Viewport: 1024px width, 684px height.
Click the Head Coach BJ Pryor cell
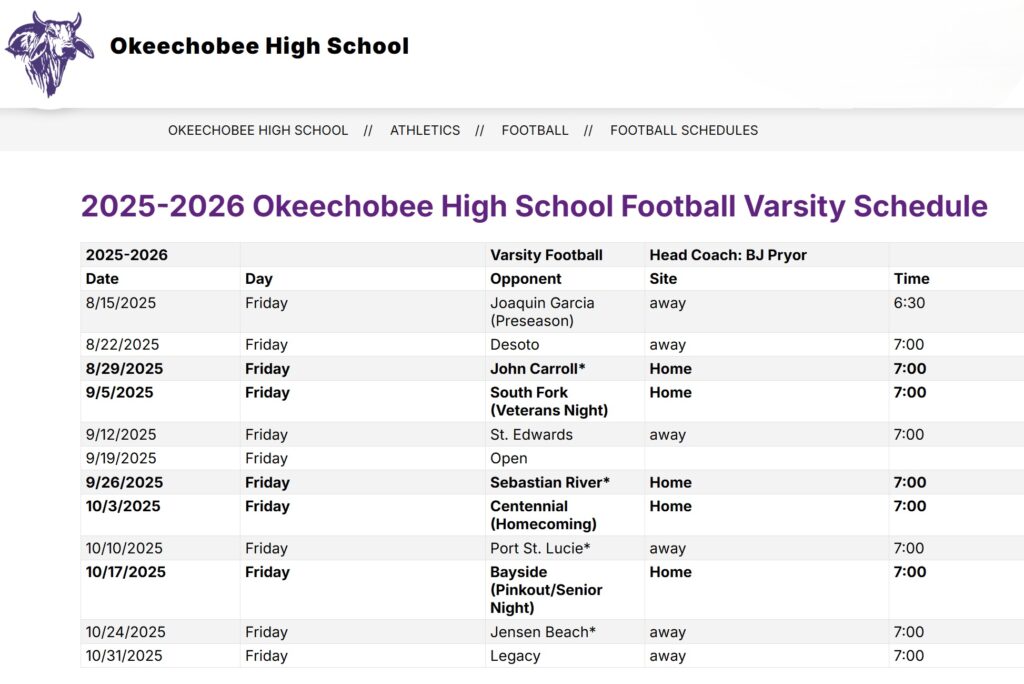(x=728, y=255)
